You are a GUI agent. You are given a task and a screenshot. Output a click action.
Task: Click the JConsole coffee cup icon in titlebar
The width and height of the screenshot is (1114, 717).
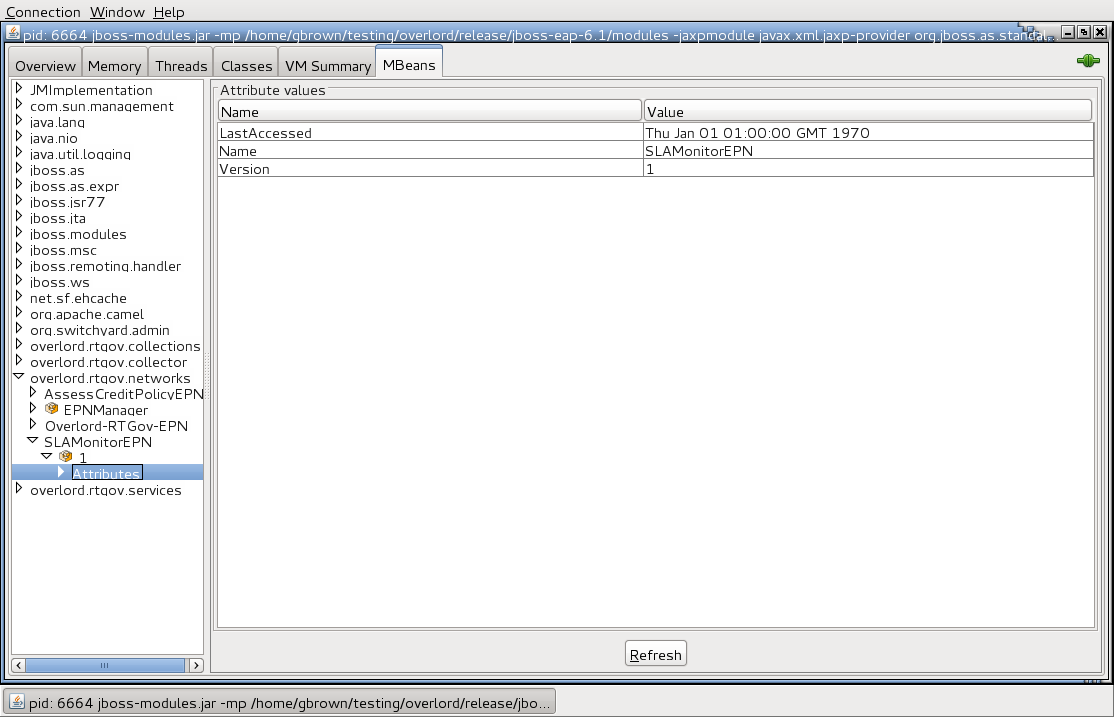pyautogui.click(x=13, y=33)
